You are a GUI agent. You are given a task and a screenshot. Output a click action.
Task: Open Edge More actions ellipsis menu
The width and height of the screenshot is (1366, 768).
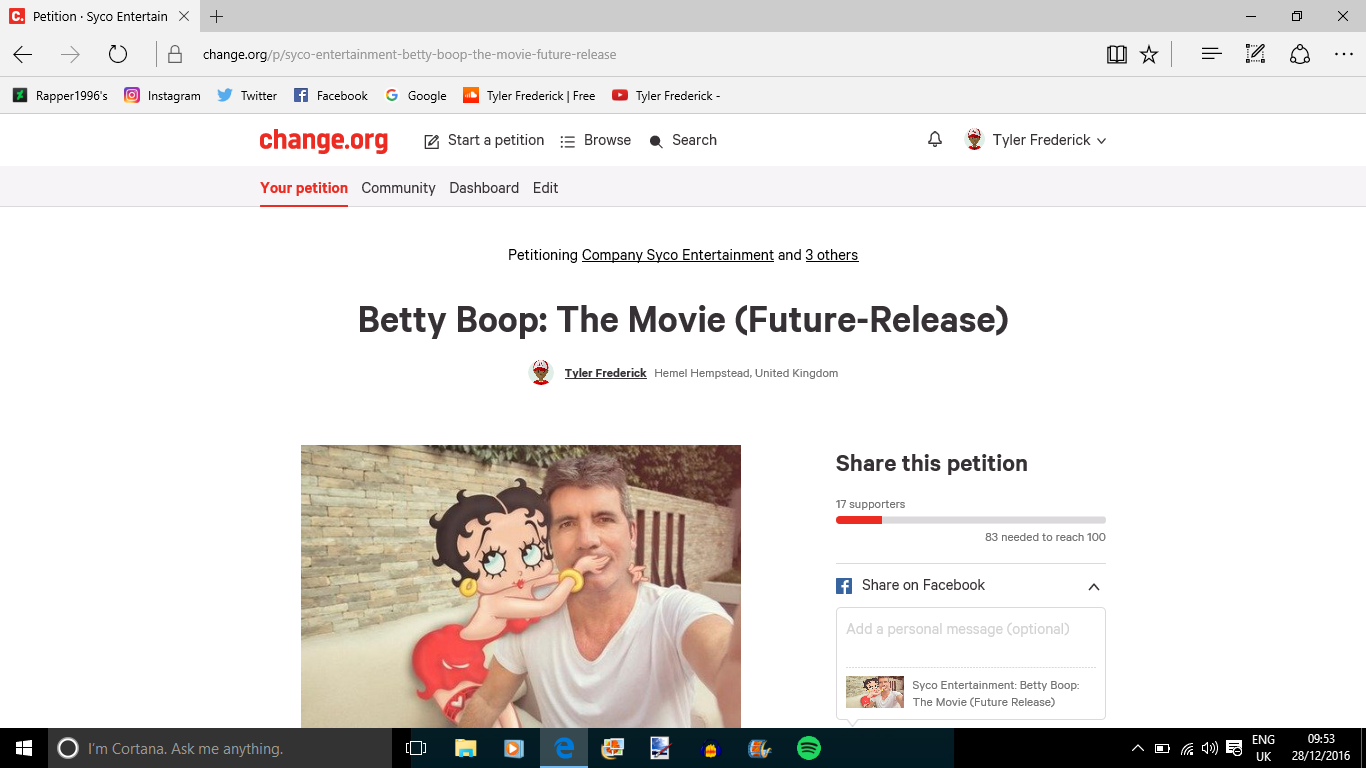[x=1344, y=55]
